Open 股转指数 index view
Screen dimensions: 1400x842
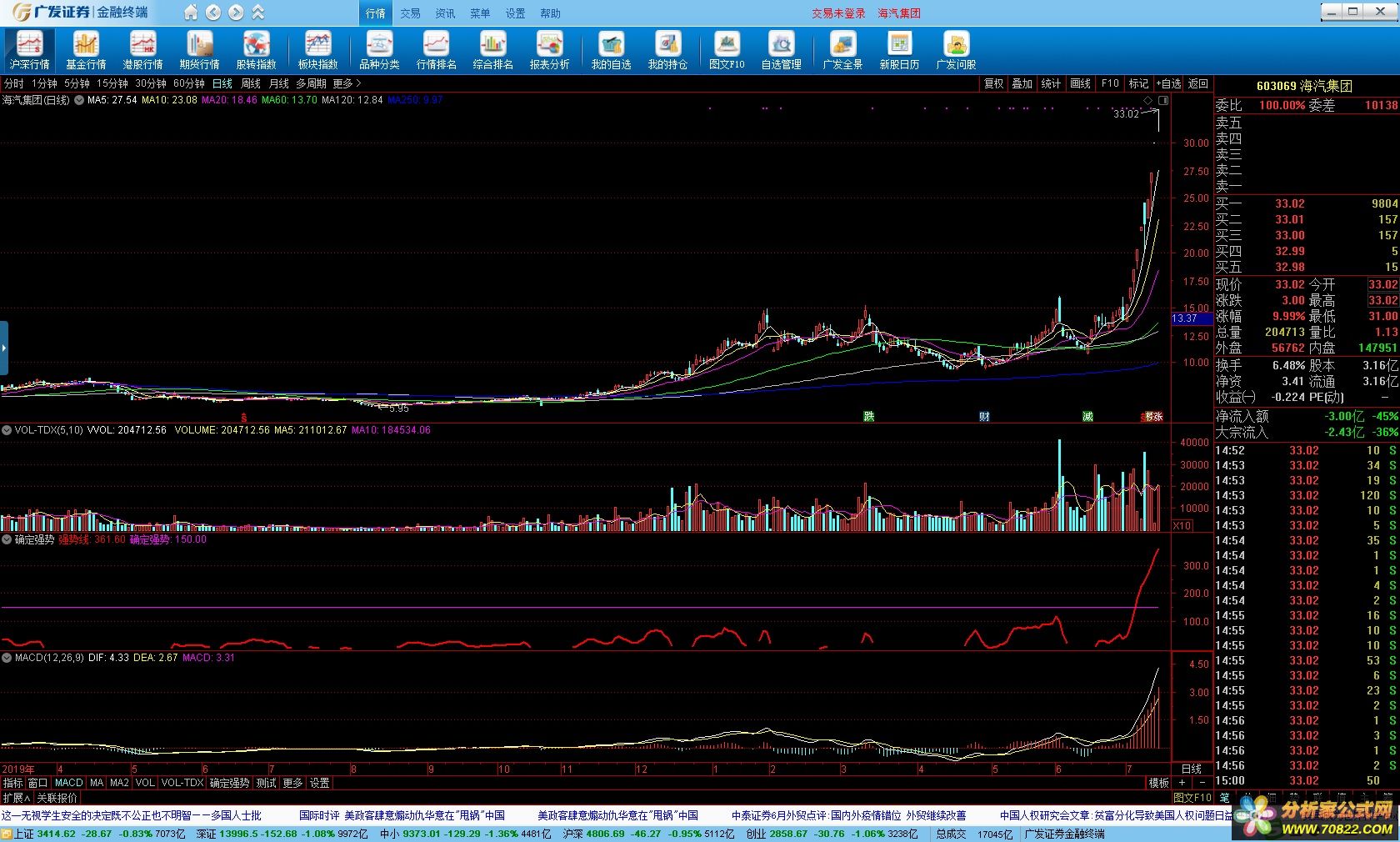tap(256, 50)
